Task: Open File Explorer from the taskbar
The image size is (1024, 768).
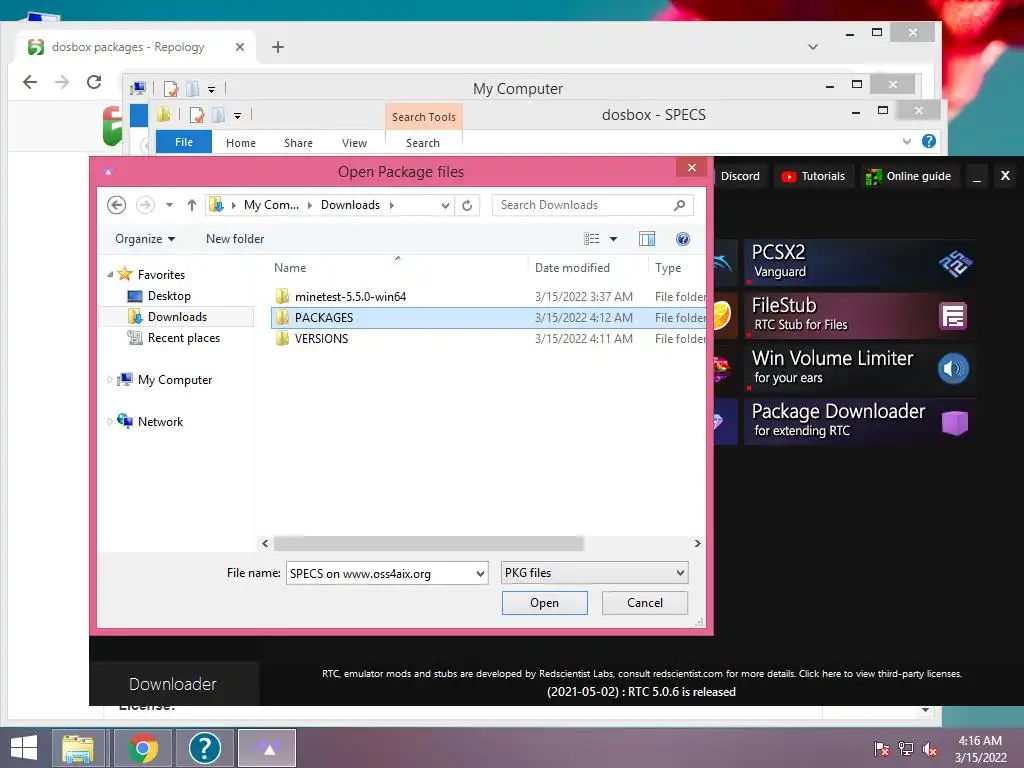Action: coord(78,748)
